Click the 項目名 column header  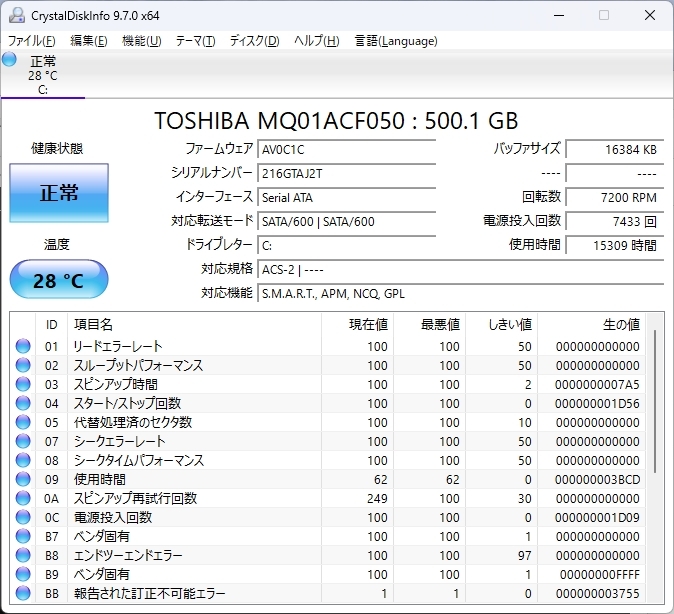click(x=194, y=325)
